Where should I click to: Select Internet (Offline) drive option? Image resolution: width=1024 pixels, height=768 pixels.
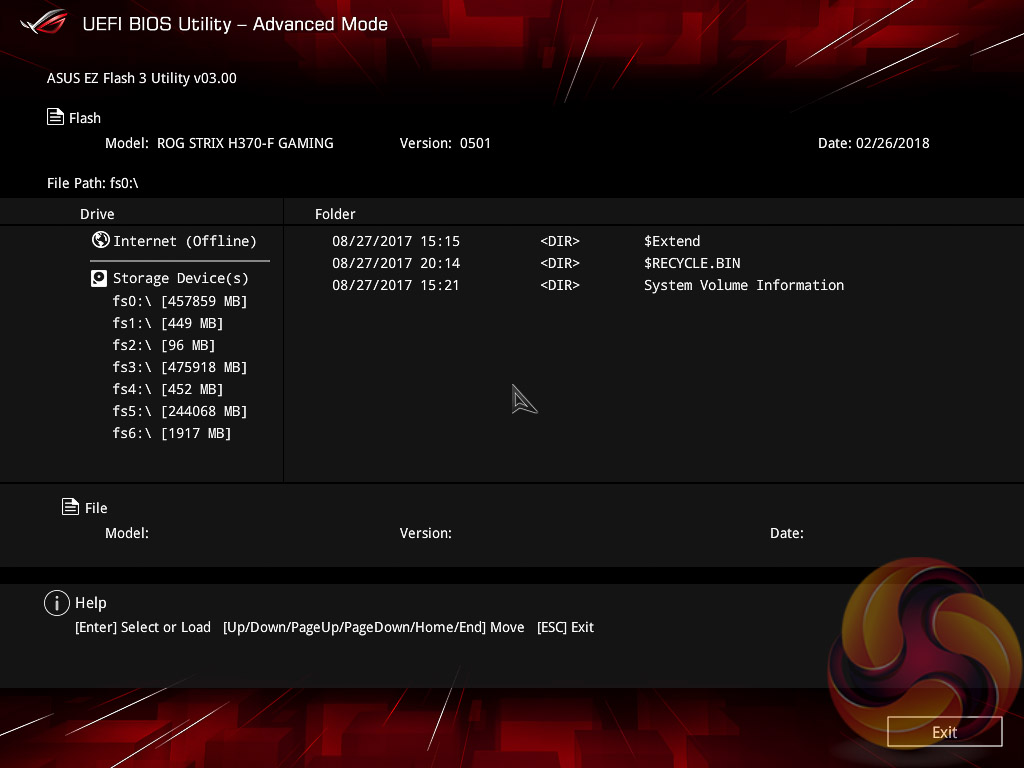tap(185, 241)
